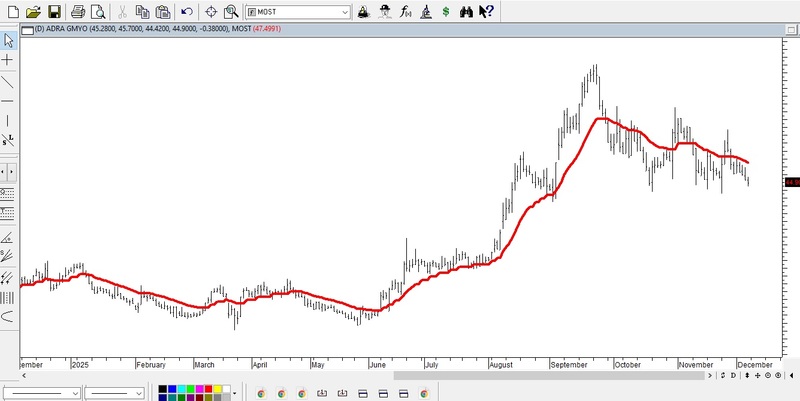
Task: Click the D periodicity button at bottom right
Action: click(733, 376)
